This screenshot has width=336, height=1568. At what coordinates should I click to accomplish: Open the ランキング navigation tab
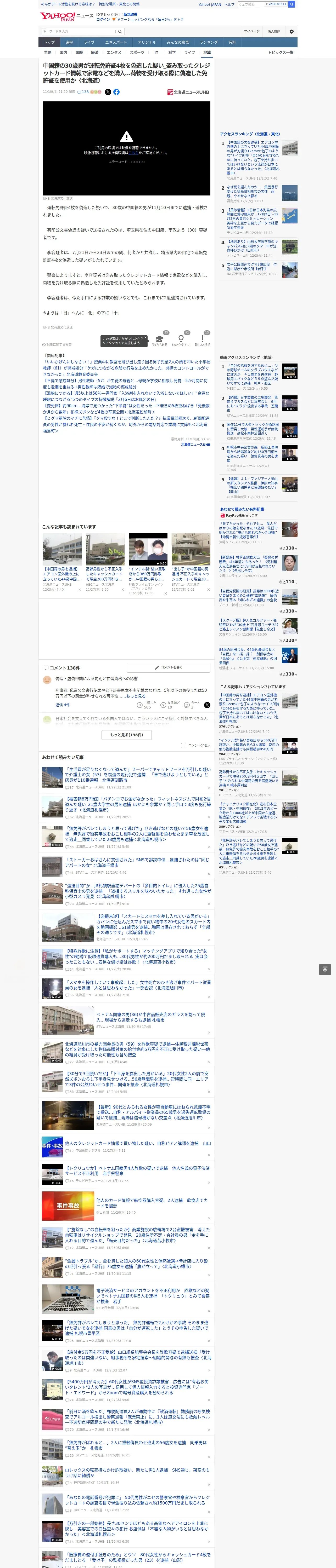click(x=209, y=42)
